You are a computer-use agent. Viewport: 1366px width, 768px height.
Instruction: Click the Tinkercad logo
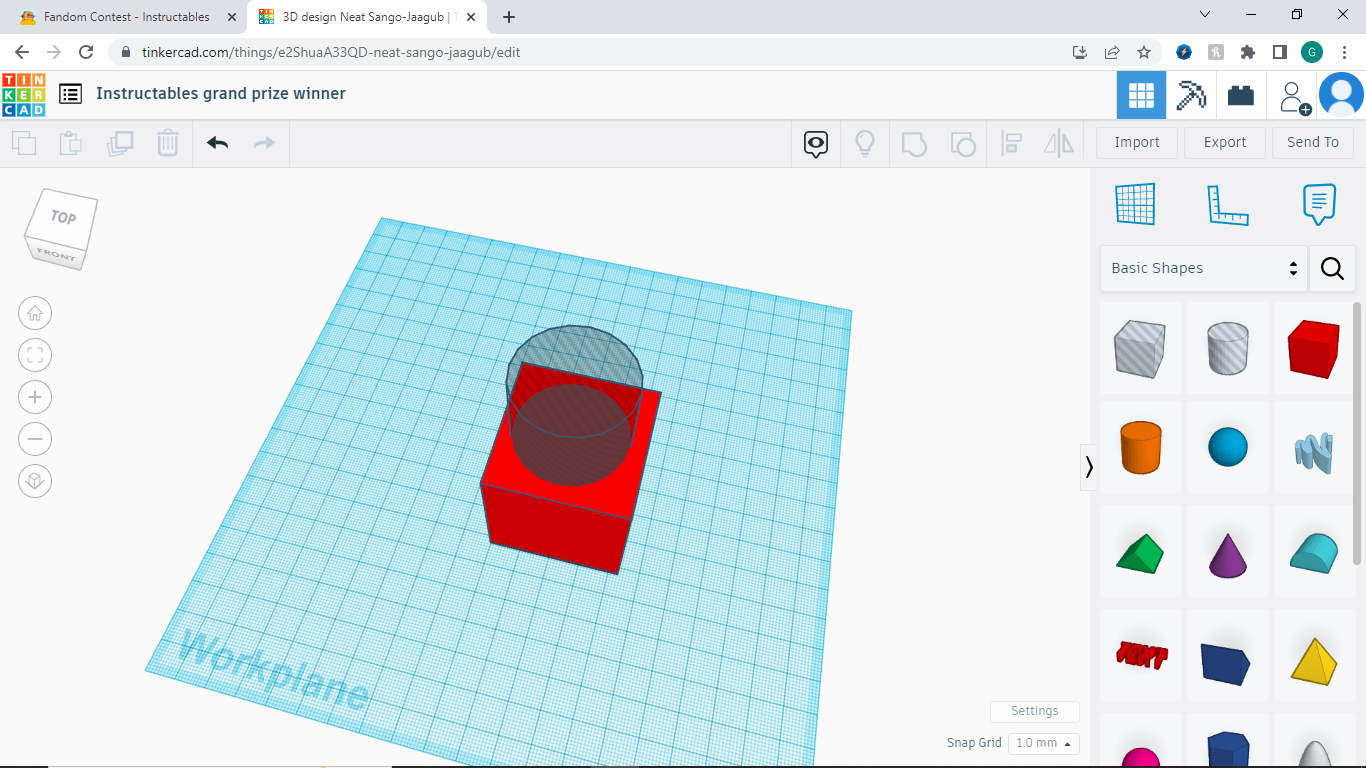[23, 94]
